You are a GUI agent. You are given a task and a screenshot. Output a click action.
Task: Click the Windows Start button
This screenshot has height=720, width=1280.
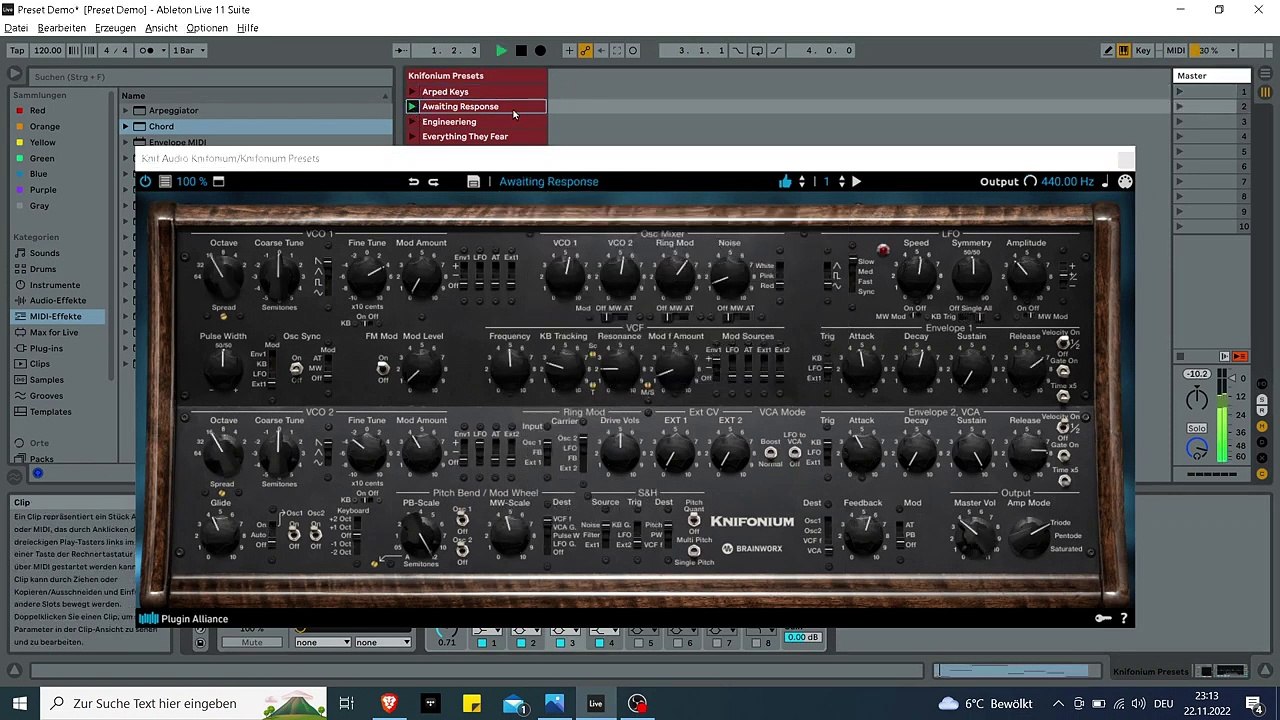(x=19, y=704)
